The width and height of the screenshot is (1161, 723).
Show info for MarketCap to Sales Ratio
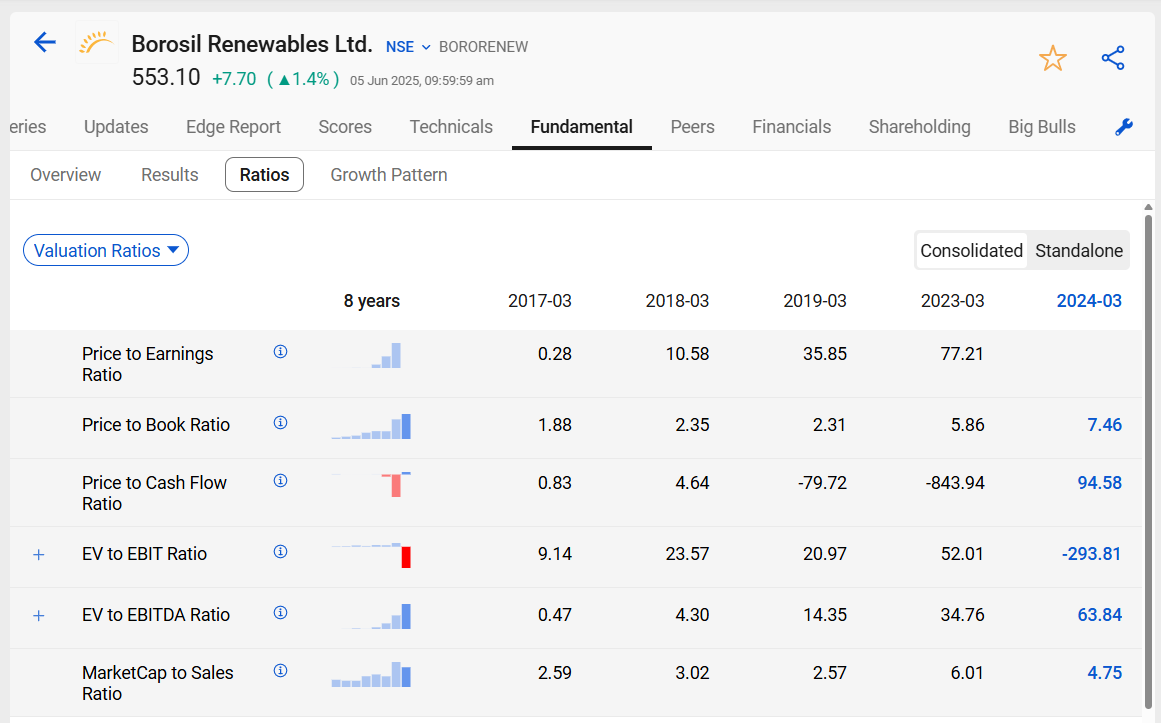[x=281, y=670]
